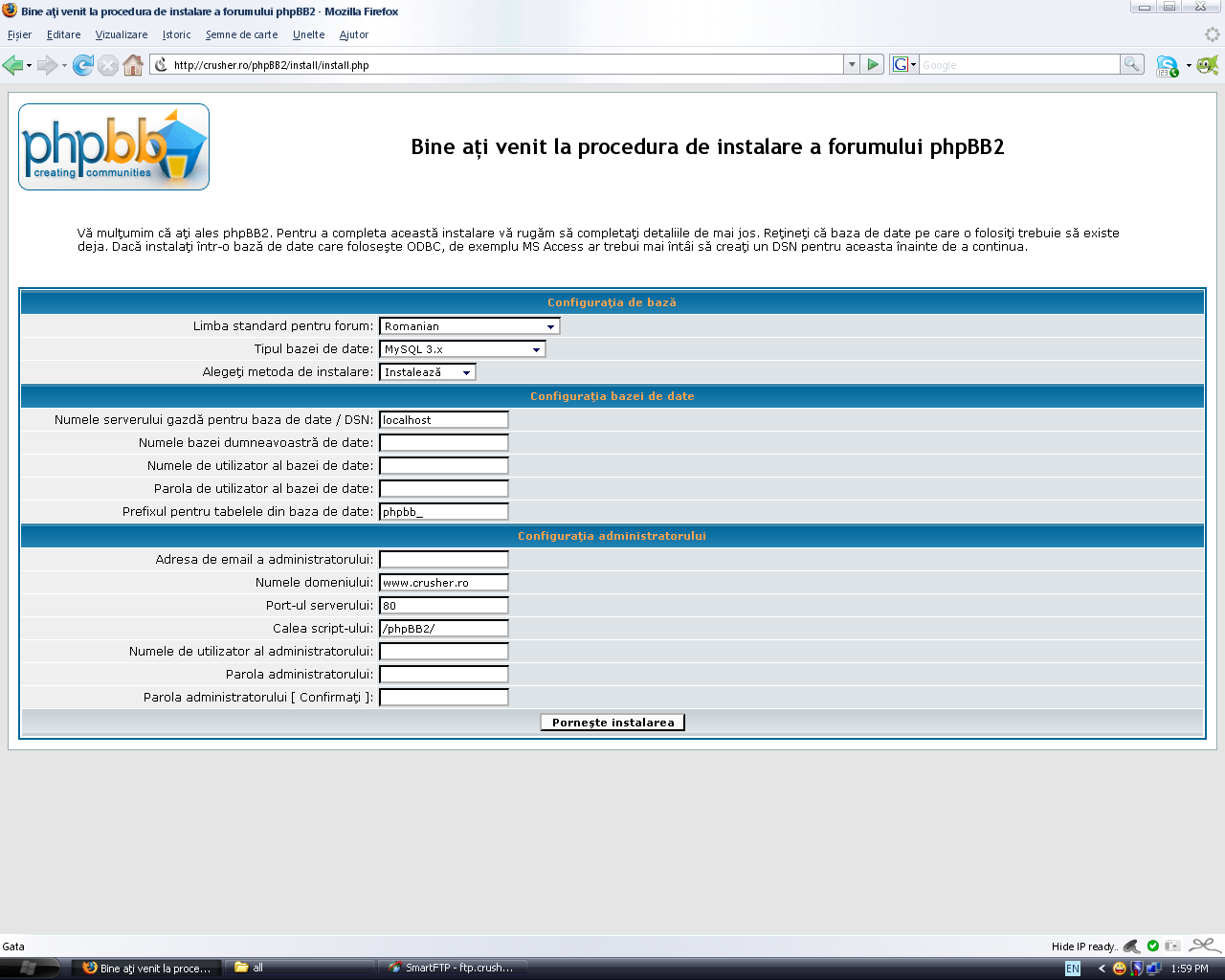
Task: Click the shield tray icon
Action: point(1137,969)
